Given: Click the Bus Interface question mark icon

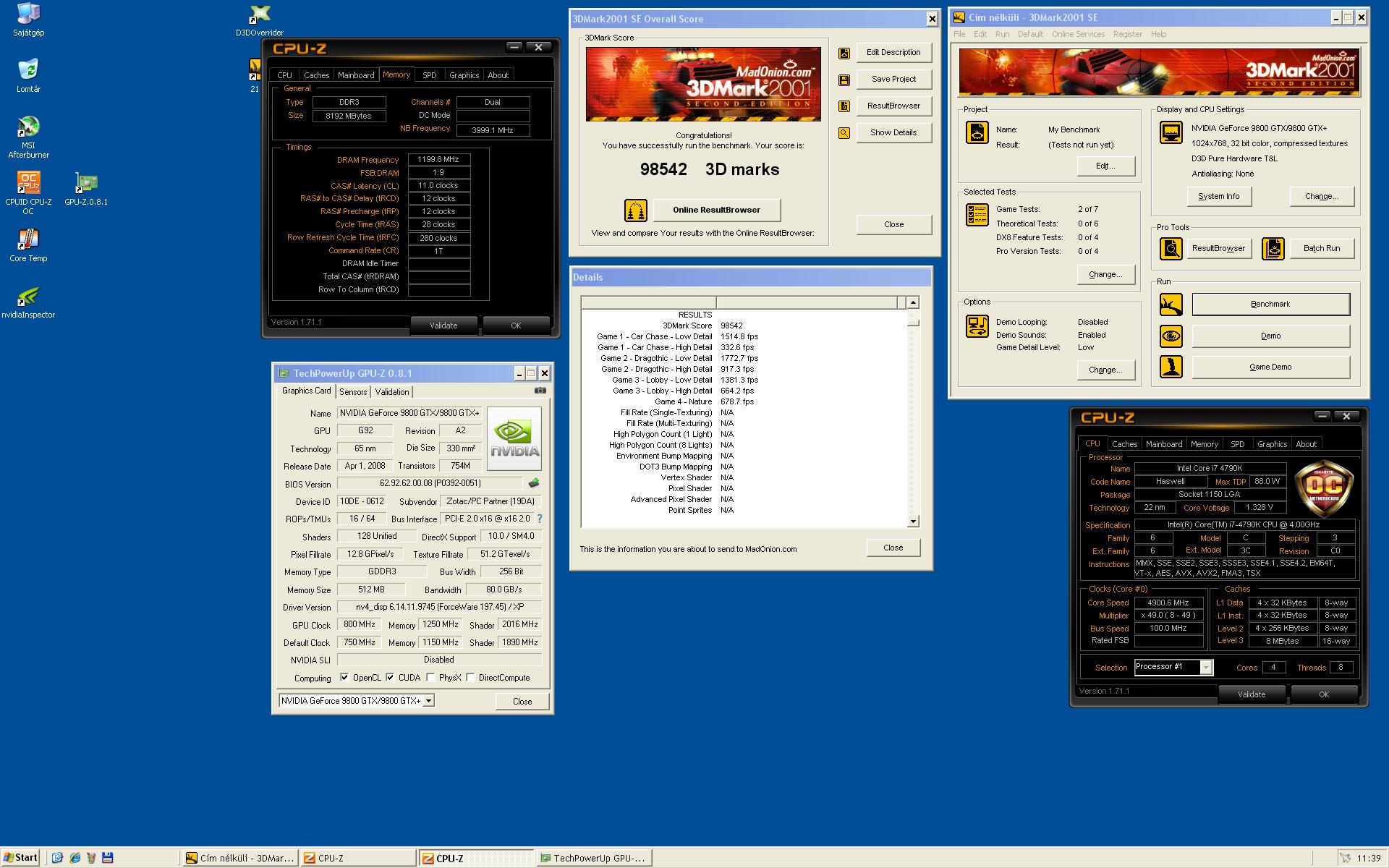Looking at the screenshot, I should [x=540, y=519].
